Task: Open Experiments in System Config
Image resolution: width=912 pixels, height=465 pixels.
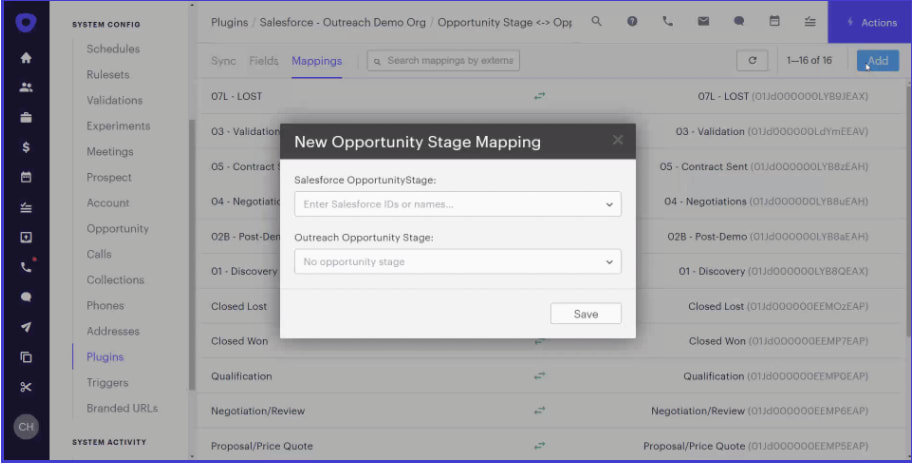Action: (118, 126)
